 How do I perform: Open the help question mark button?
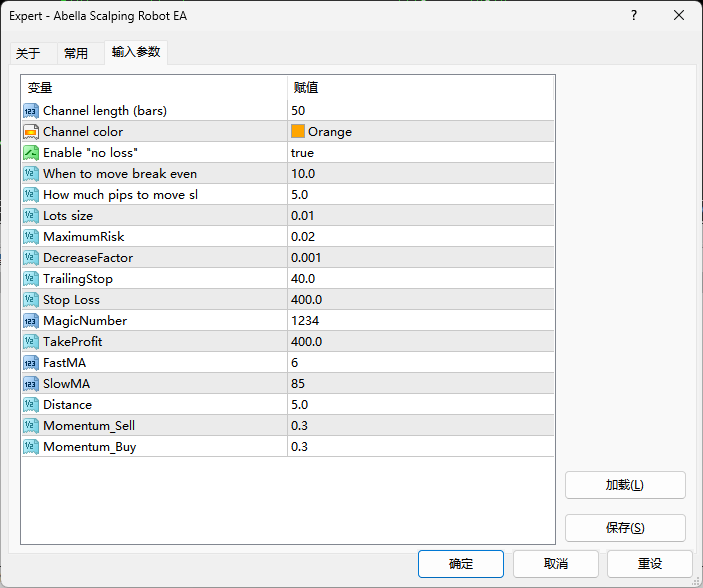pos(634,15)
